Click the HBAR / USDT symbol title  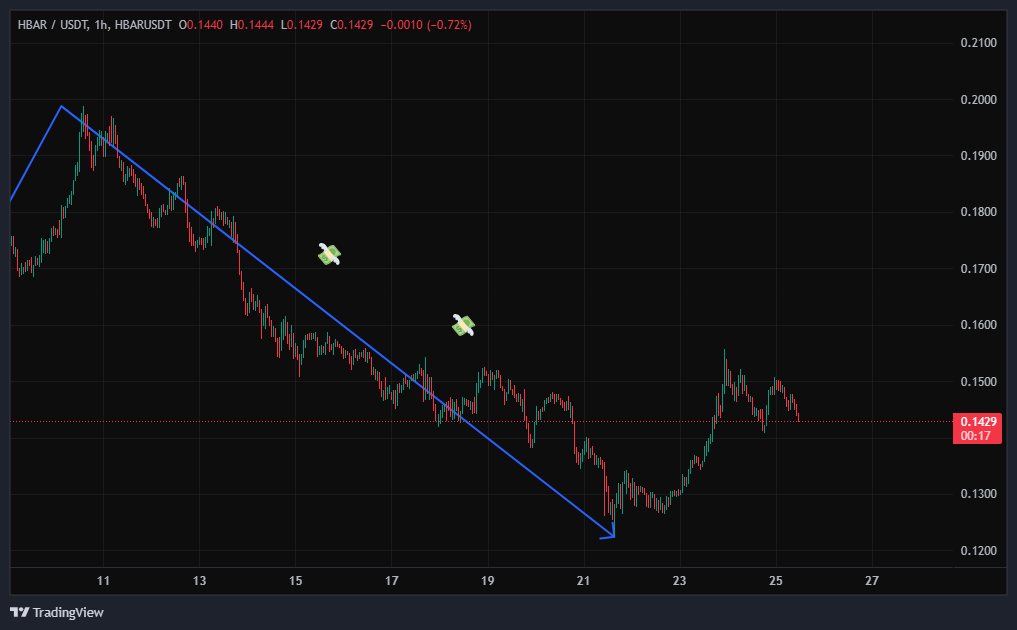51,24
